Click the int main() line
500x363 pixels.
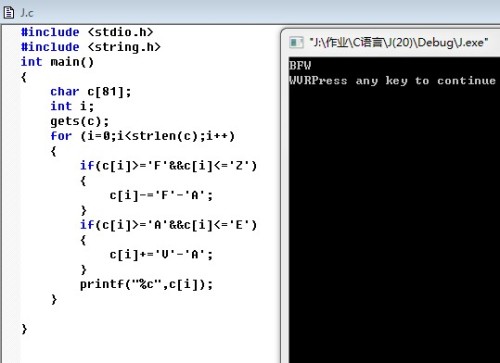tap(57, 62)
